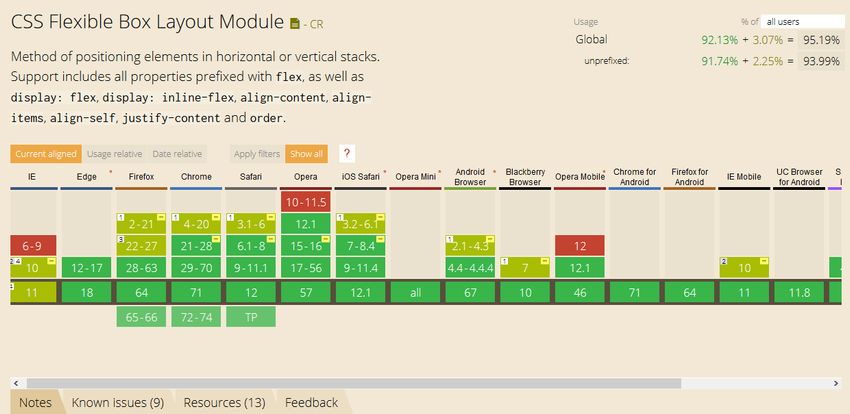Click the UC Browser for Android header

[x=800, y=177]
